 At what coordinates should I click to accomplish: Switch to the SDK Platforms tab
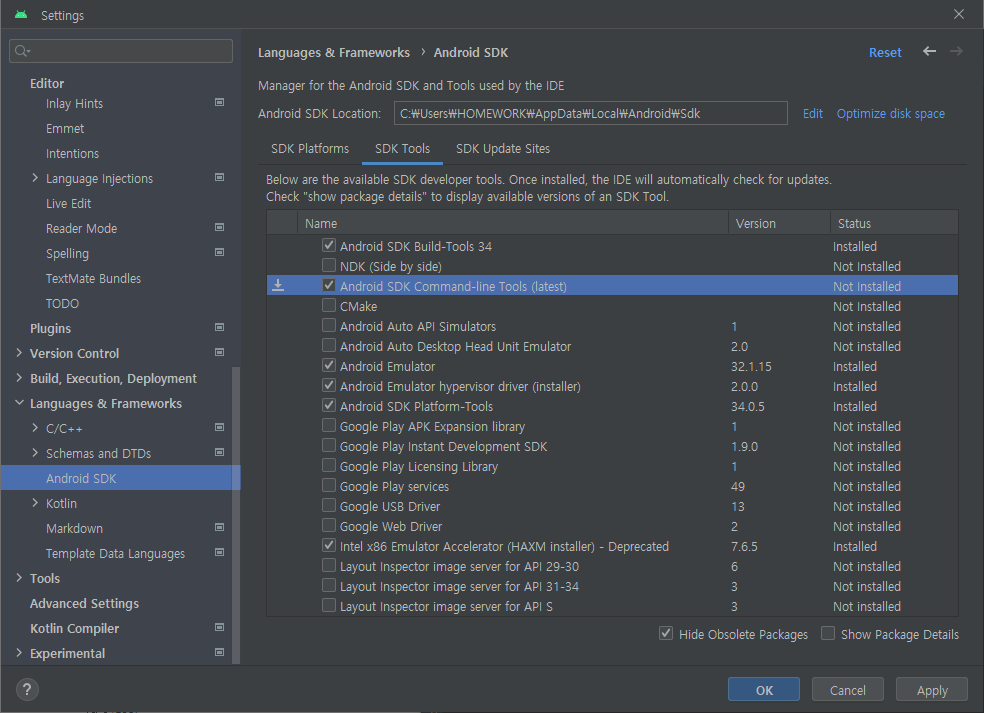pos(310,149)
